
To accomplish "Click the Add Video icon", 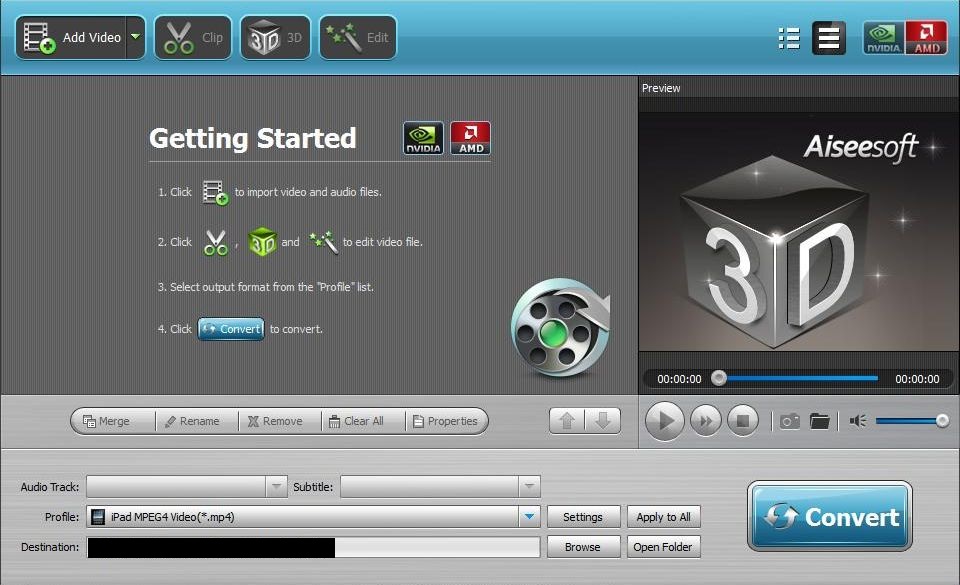I will (36, 37).
